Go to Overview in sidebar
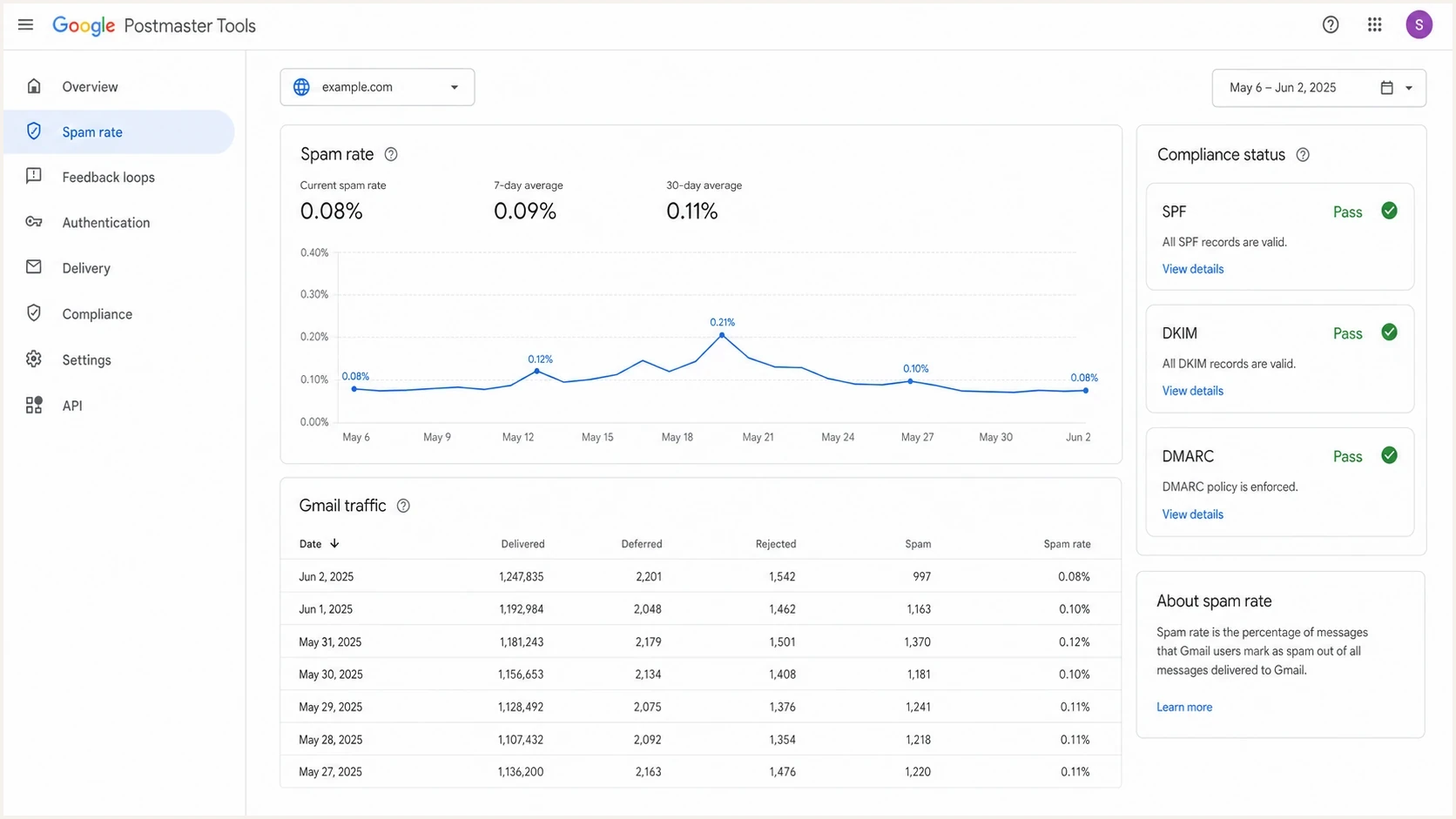The height and width of the screenshot is (819, 1456). click(x=118, y=87)
